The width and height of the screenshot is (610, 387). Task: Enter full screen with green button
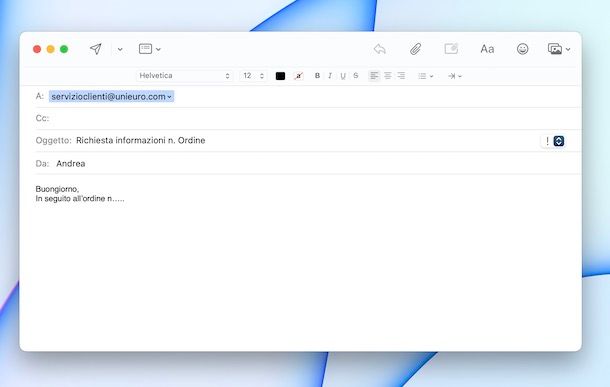[x=64, y=49]
